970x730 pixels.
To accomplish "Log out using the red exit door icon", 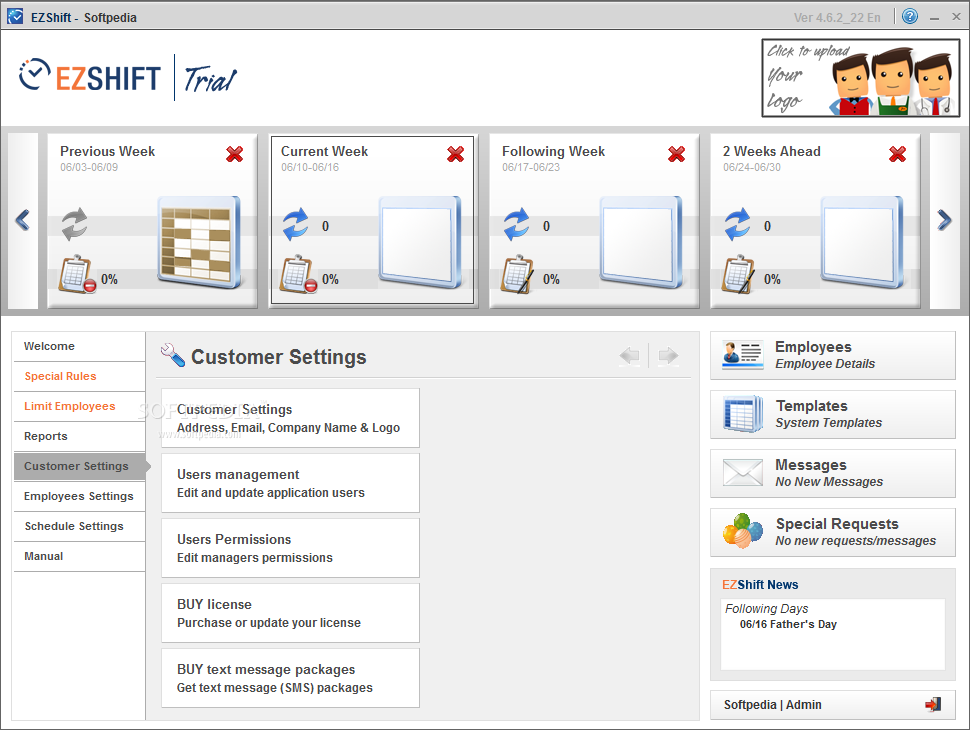I will (x=933, y=704).
